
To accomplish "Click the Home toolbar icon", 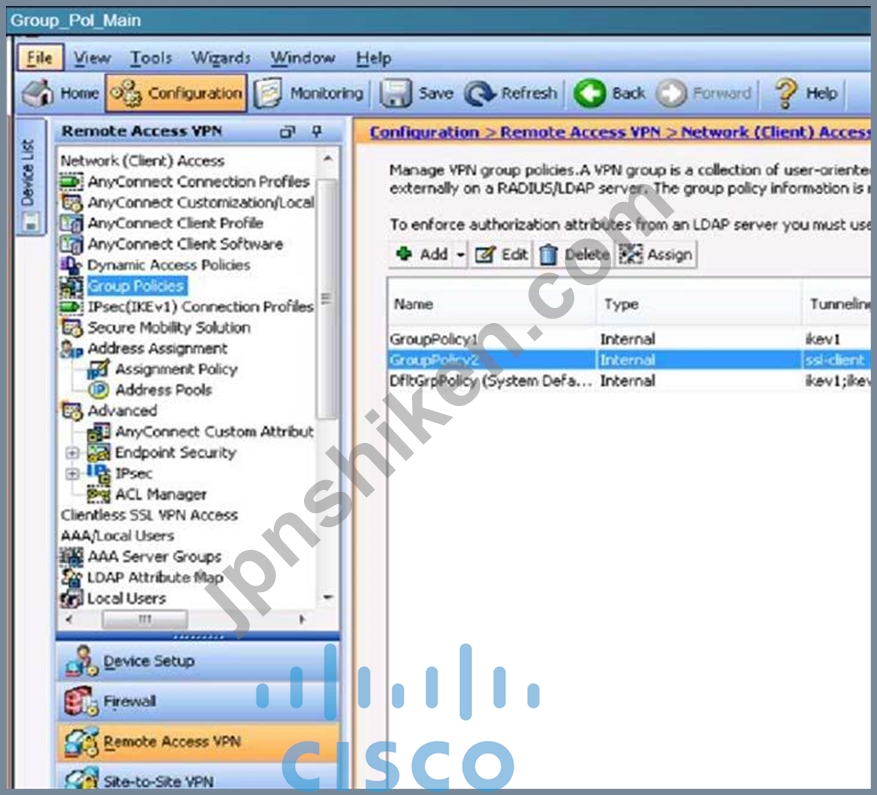I will (x=39, y=93).
